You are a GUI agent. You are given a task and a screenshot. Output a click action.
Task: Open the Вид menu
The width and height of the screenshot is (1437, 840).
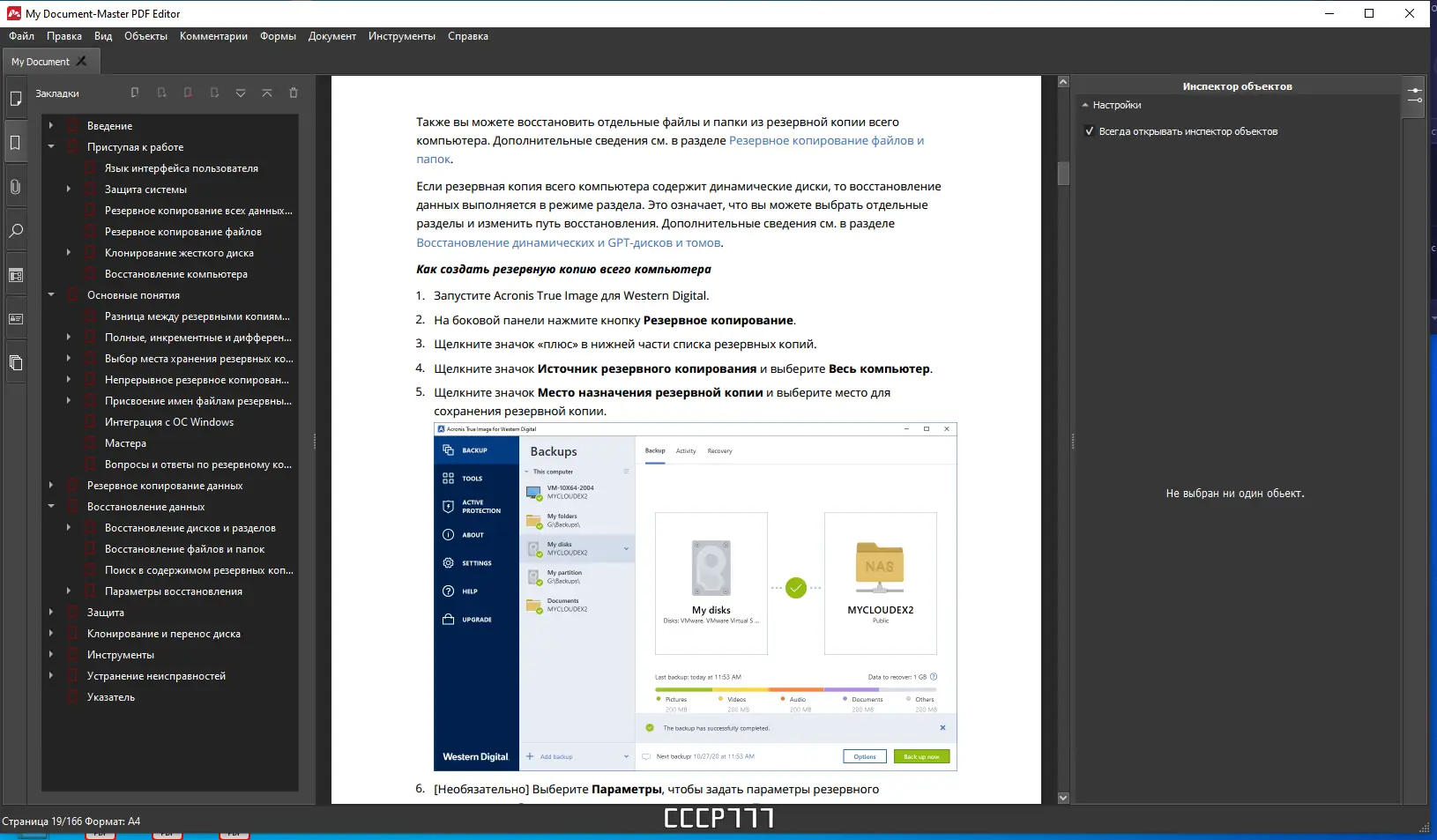click(x=103, y=36)
